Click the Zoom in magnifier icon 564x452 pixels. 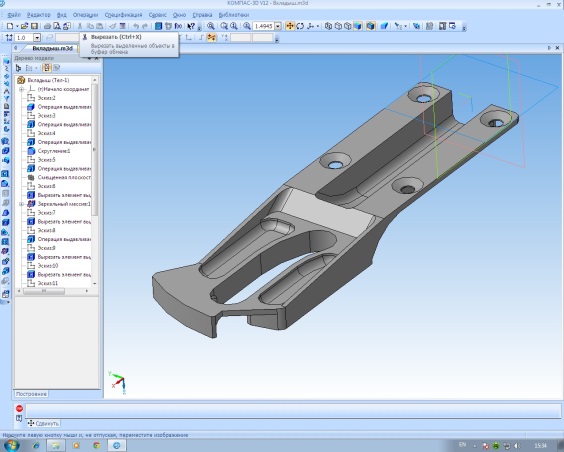pos(224,26)
